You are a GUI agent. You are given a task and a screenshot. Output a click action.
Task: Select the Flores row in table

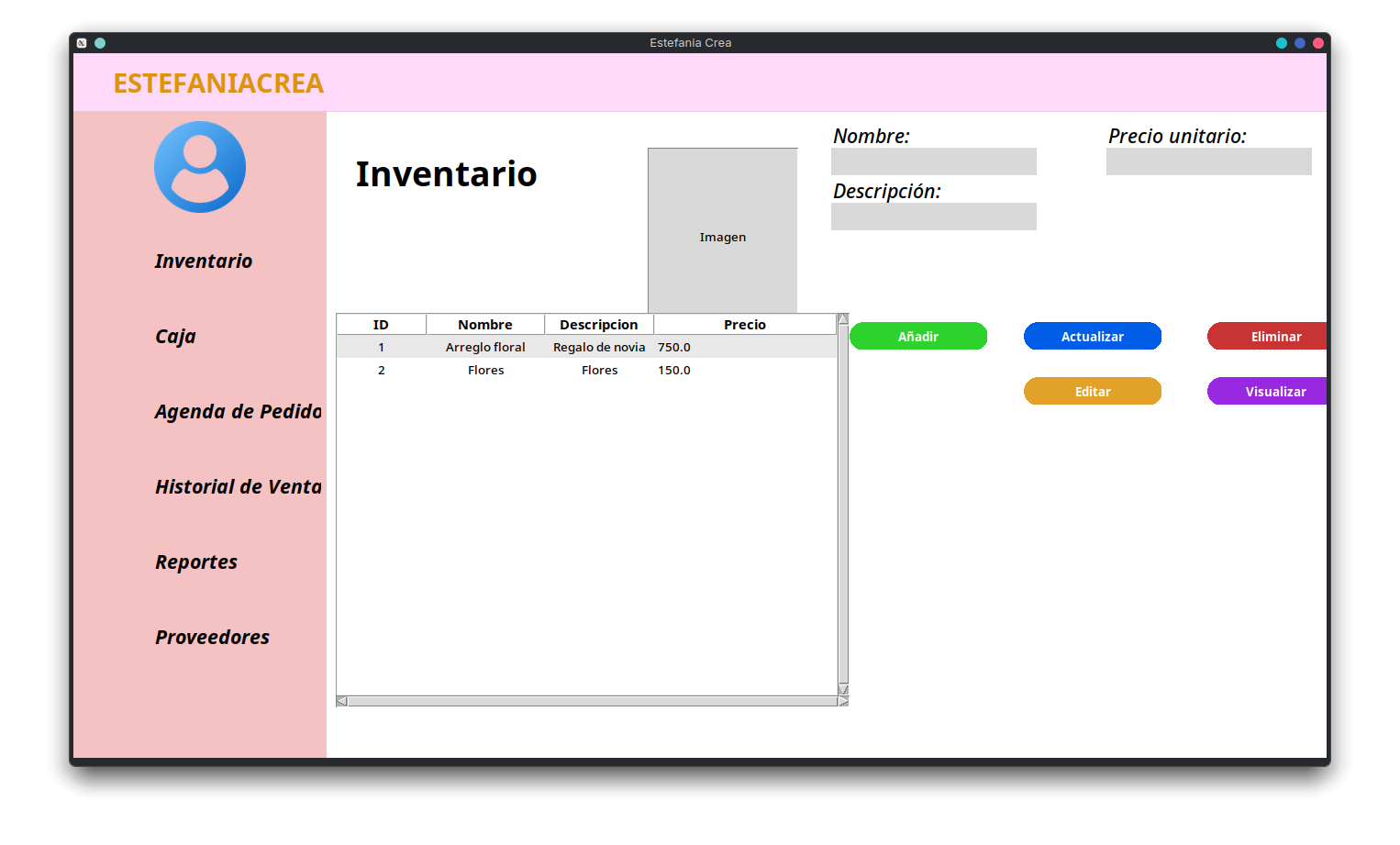(x=587, y=371)
